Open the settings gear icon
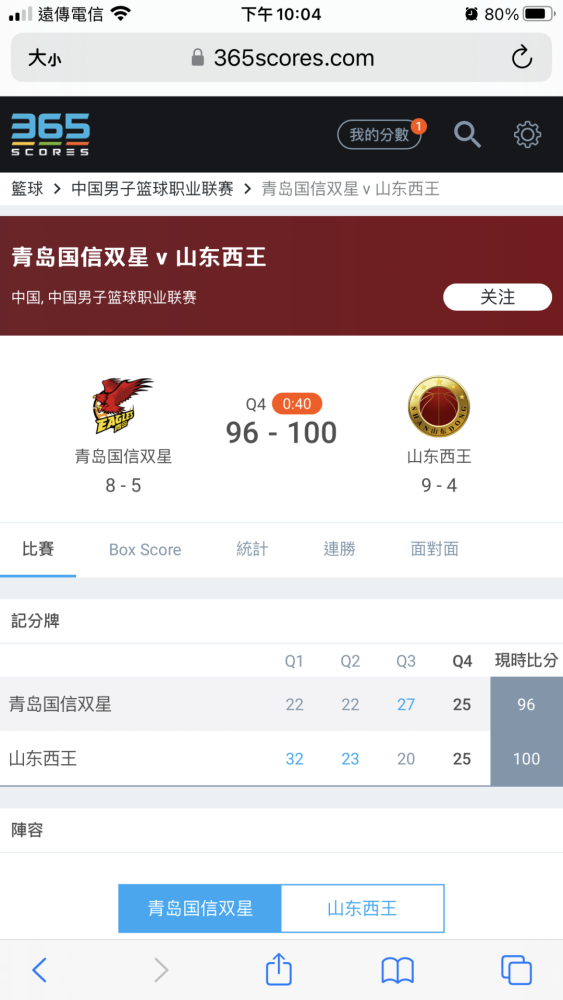This screenshot has width=563, height=1000. (x=527, y=135)
